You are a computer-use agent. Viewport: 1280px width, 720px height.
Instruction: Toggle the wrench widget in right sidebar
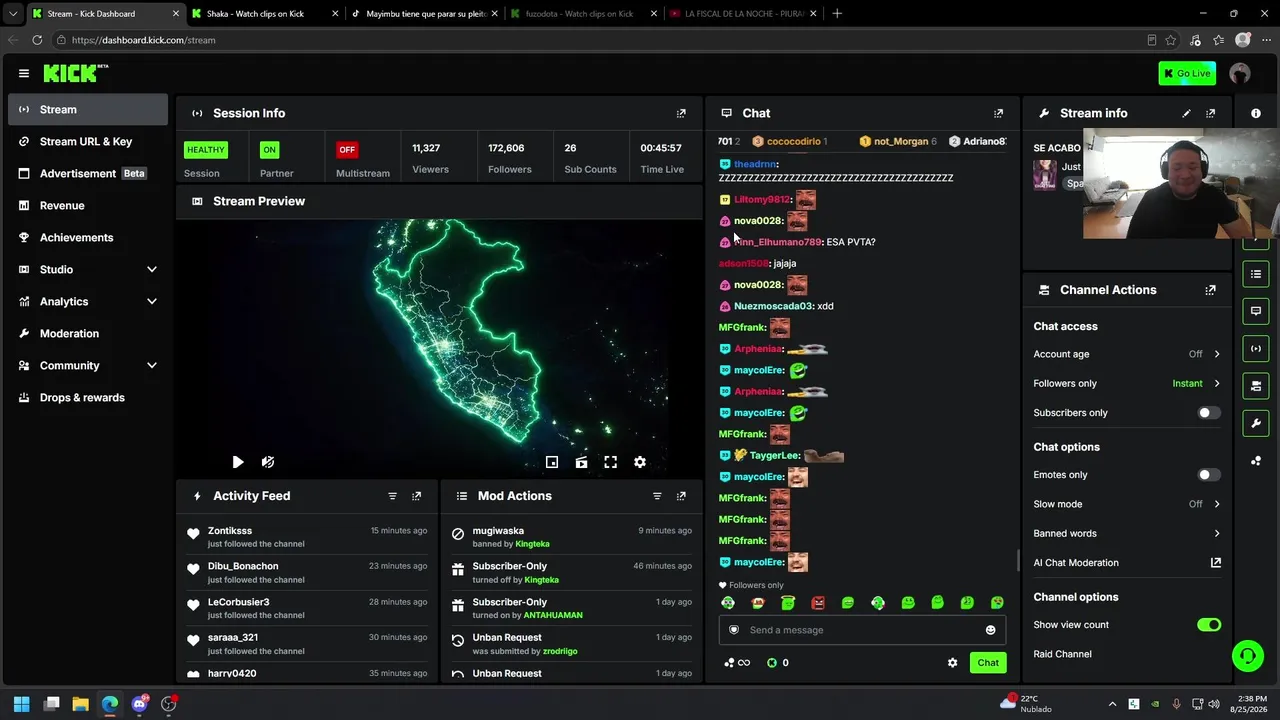pos(1256,424)
